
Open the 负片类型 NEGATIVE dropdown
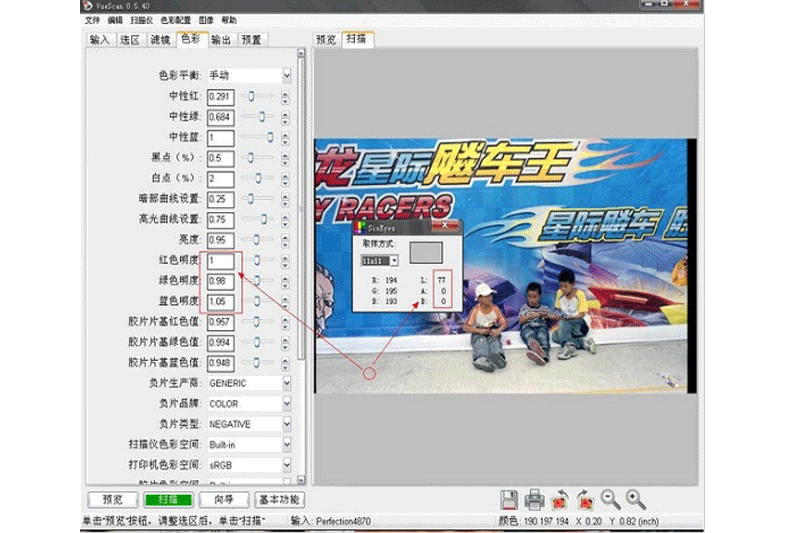pos(286,424)
